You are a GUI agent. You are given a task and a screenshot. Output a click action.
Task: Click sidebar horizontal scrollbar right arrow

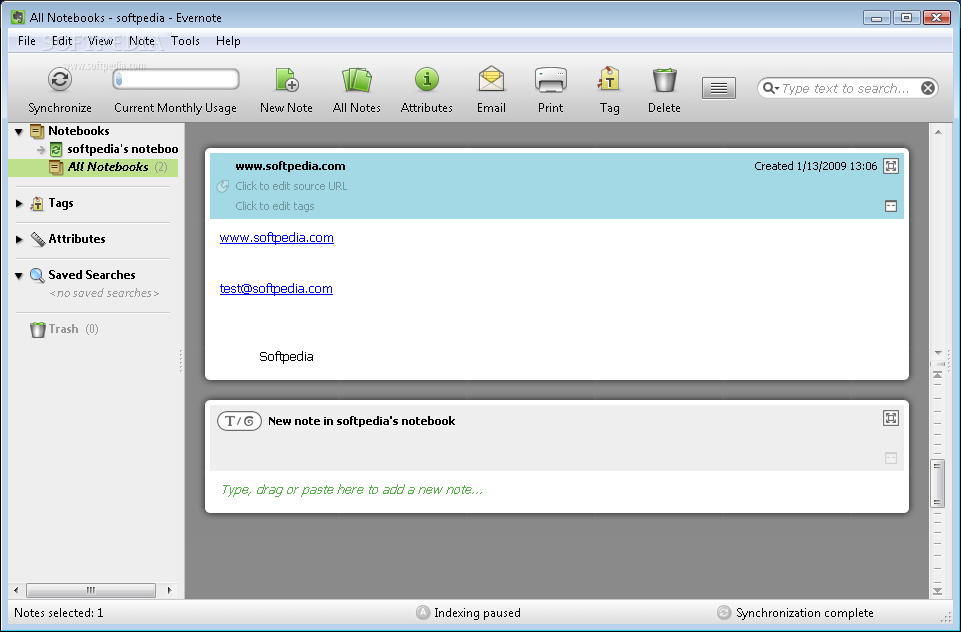coord(169,591)
